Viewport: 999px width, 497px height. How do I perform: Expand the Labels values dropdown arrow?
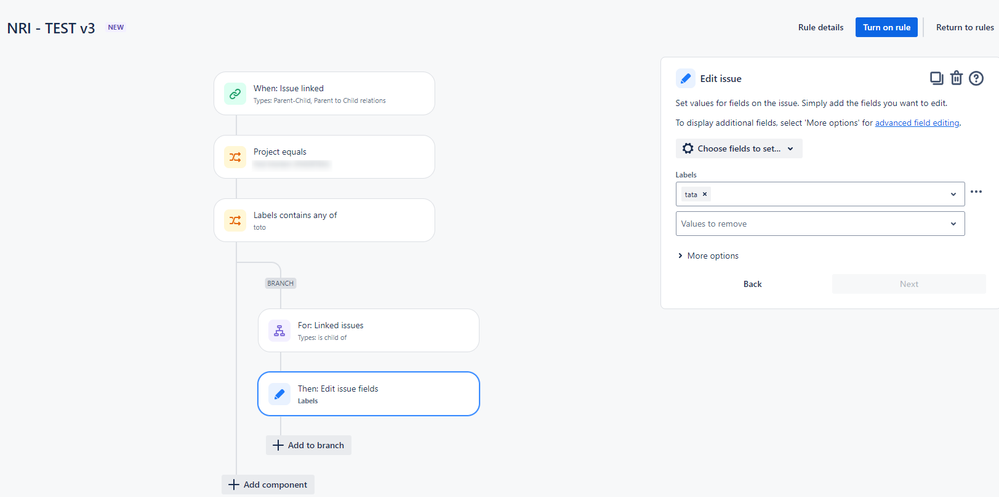click(x=953, y=194)
